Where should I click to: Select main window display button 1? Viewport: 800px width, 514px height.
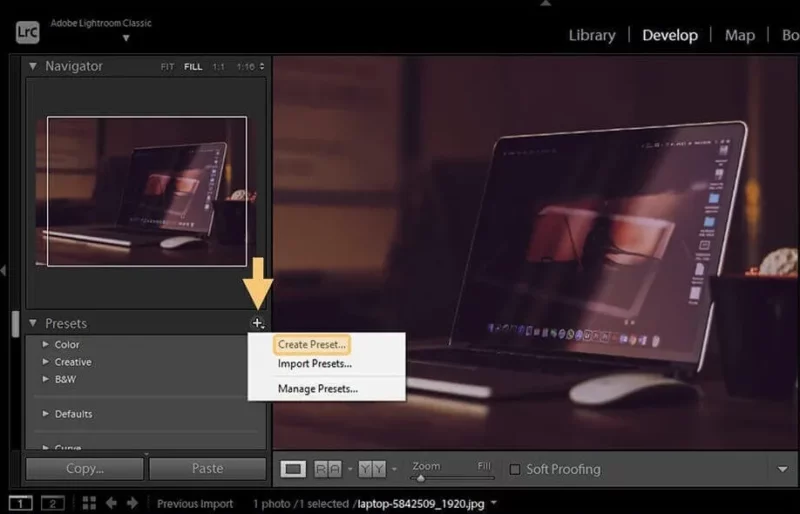(20, 504)
